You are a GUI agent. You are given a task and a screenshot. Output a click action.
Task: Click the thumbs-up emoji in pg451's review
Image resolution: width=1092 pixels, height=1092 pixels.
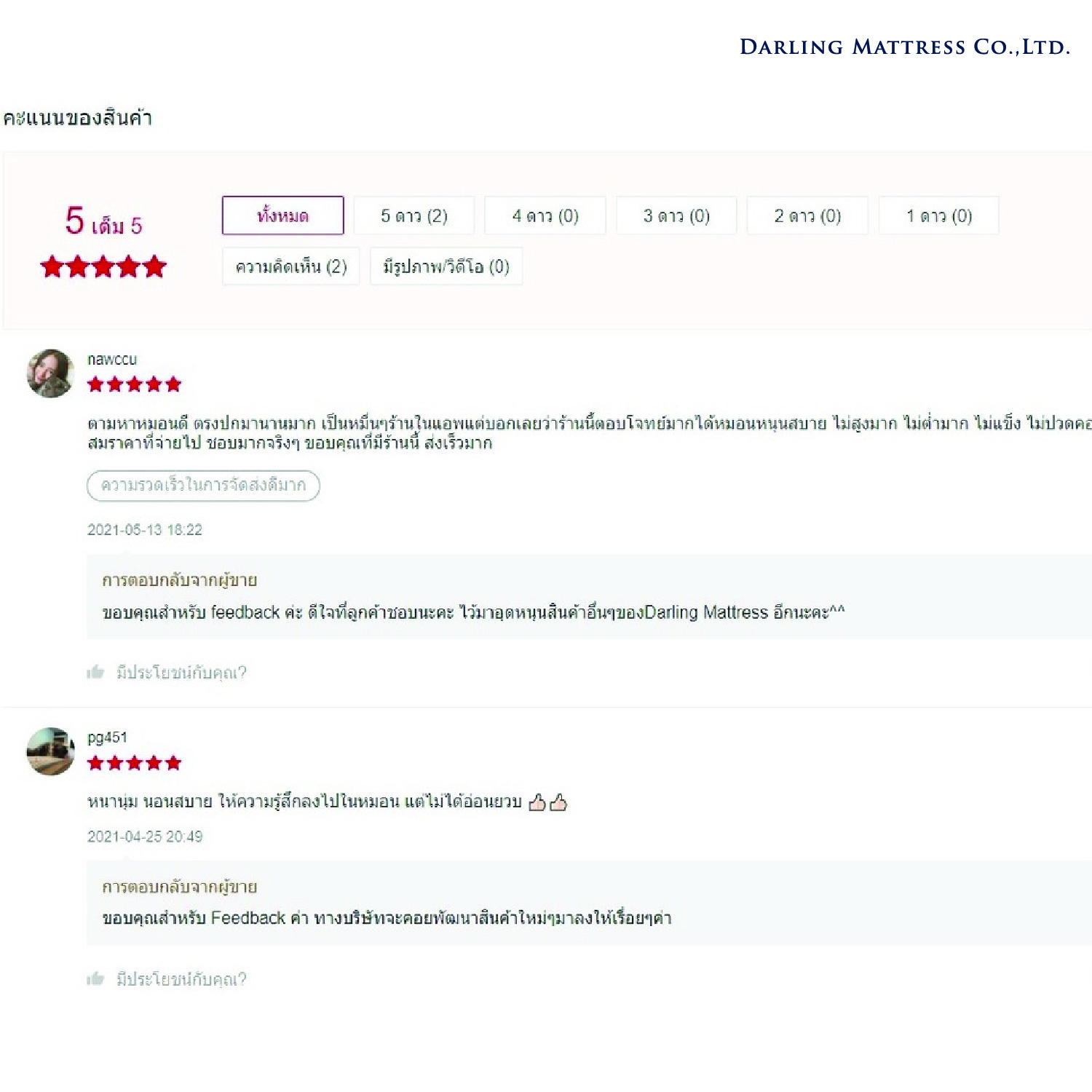pyautogui.click(x=547, y=802)
